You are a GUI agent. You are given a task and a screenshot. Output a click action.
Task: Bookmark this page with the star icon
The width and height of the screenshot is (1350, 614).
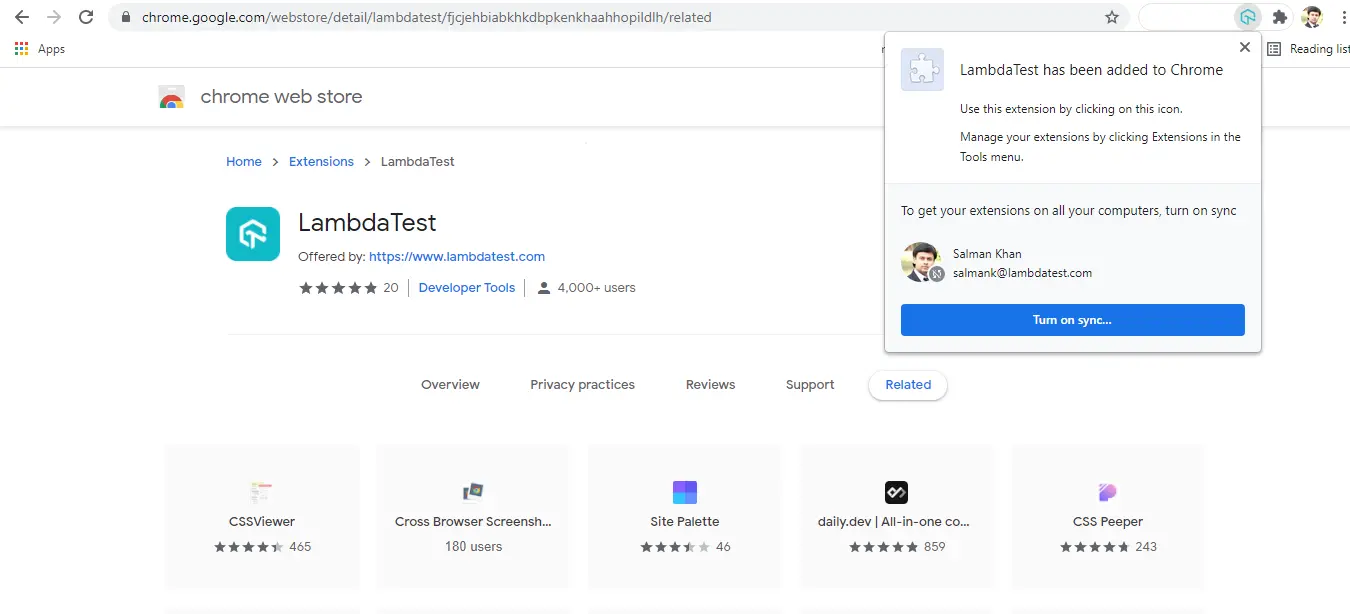click(x=1112, y=17)
